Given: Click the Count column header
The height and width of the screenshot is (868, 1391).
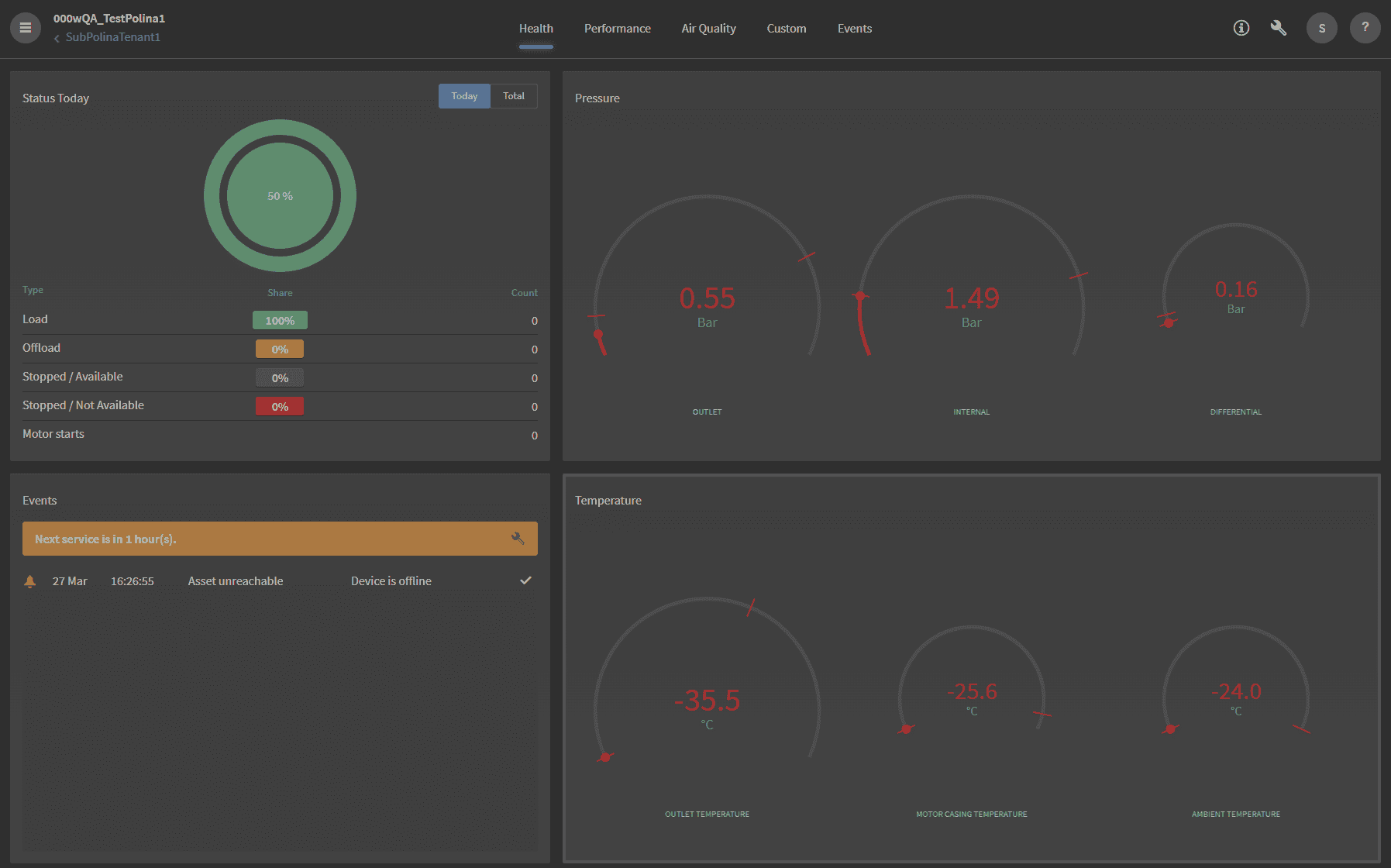Looking at the screenshot, I should (525, 293).
